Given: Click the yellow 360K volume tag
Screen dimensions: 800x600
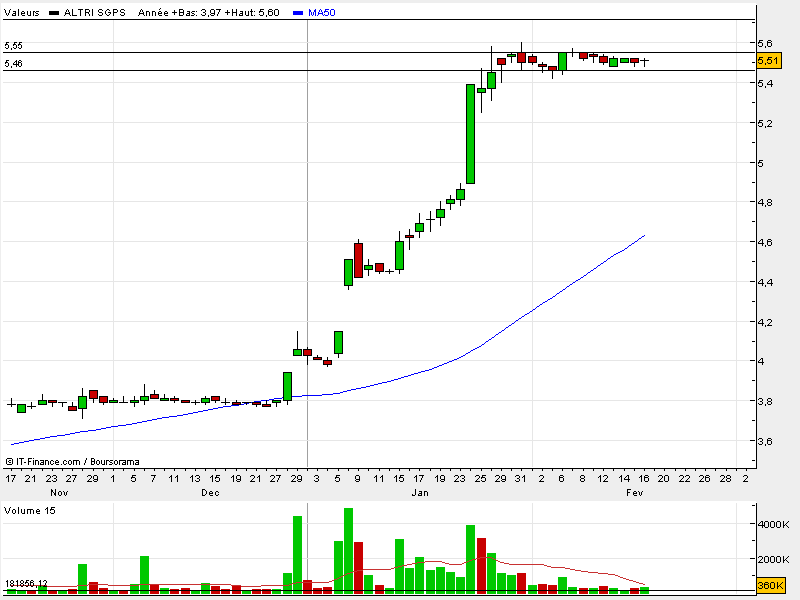Looking at the screenshot, I should pos(770,585).
